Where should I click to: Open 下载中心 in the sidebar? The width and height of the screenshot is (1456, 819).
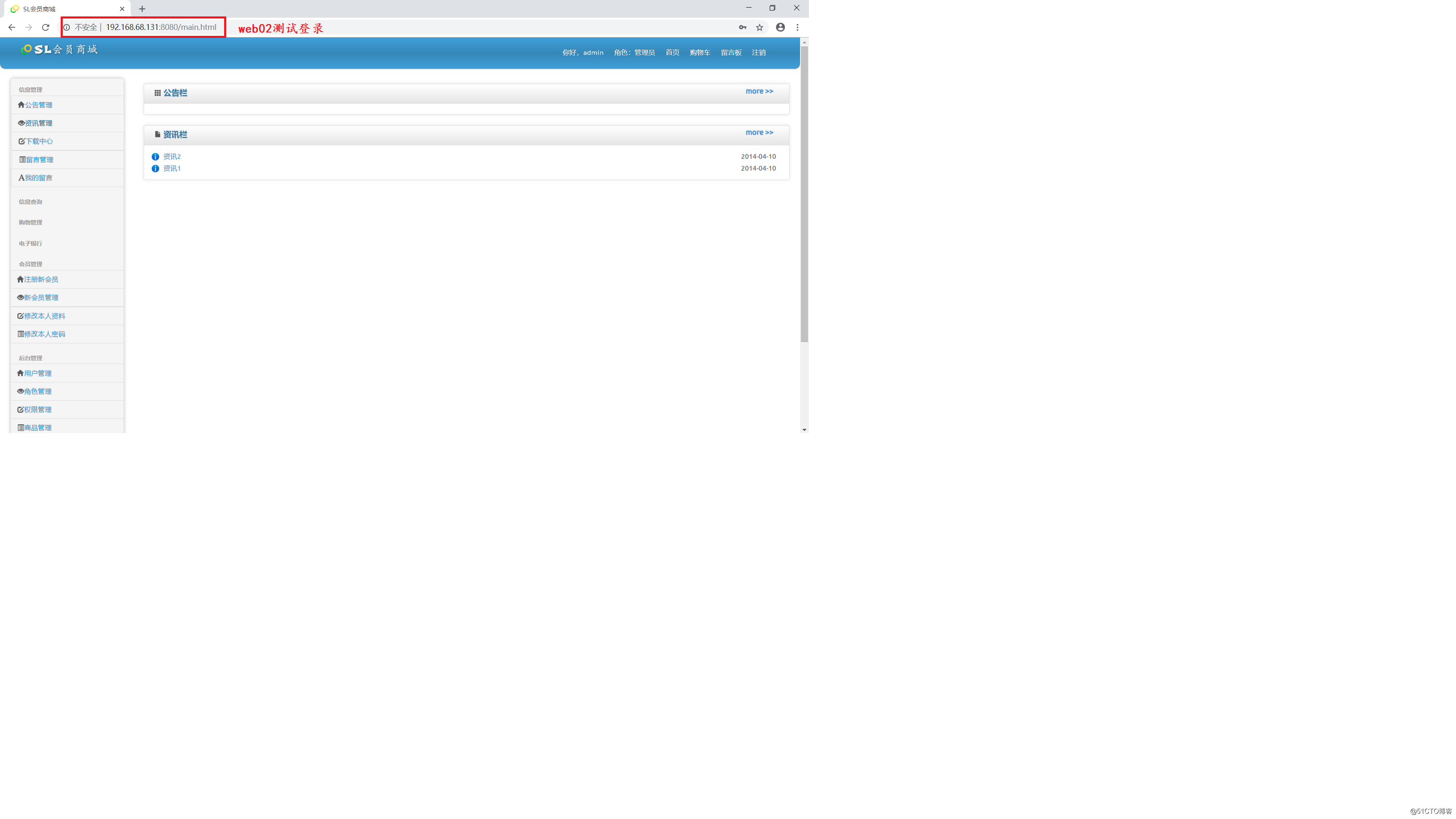[x=67, y=141]
